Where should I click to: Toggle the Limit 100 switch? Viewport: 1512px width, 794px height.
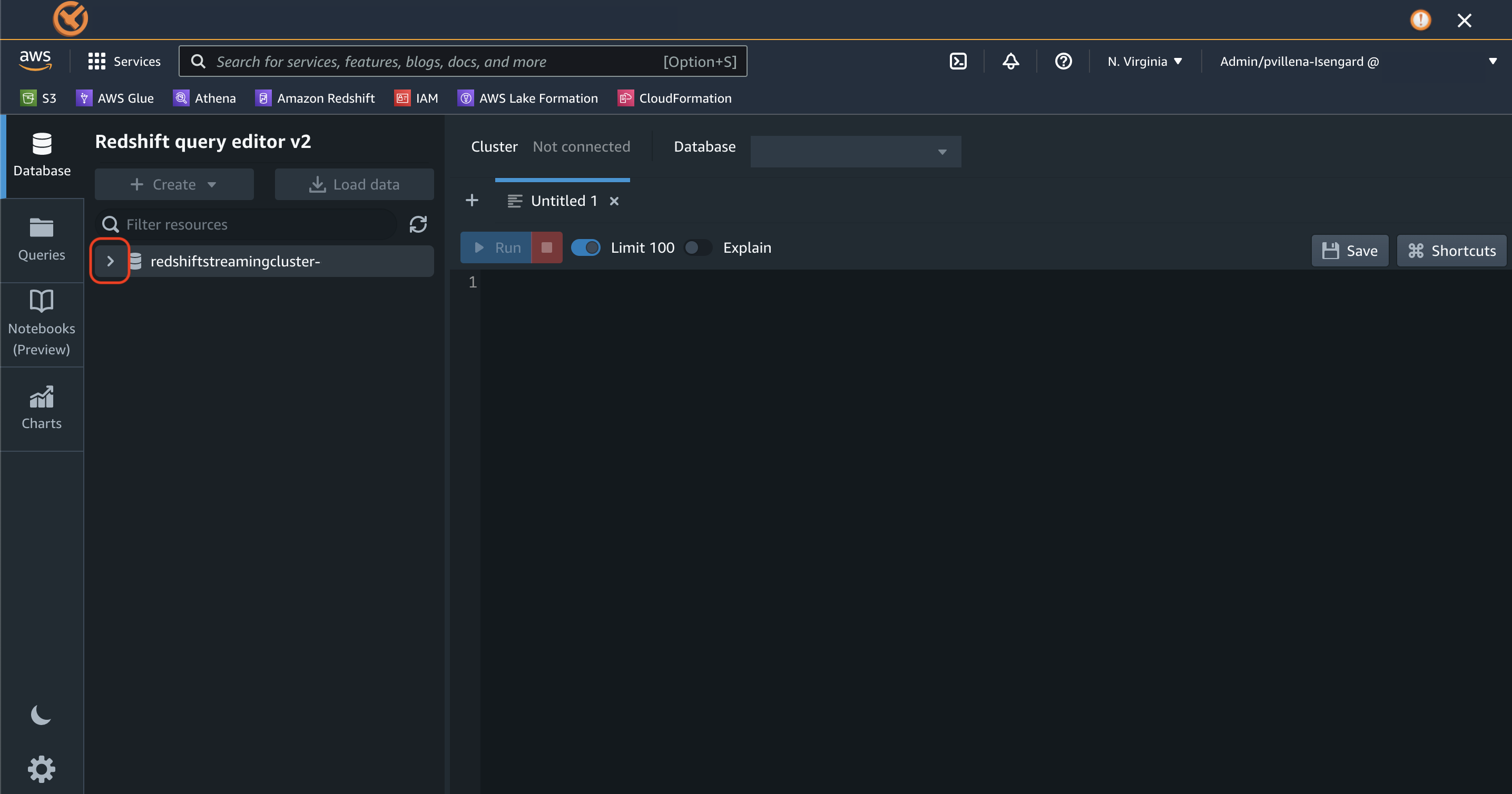click(x=585, y=247)
